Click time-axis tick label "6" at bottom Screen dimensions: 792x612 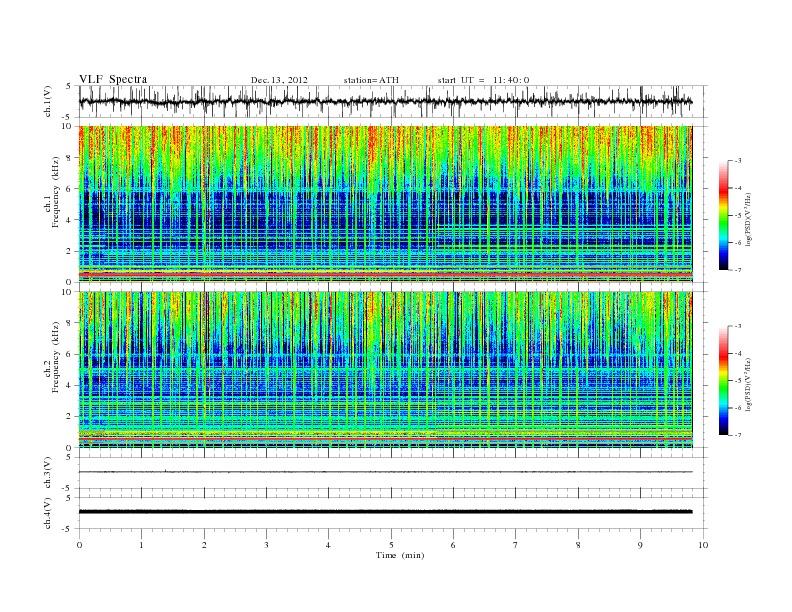click(x=453, y=545)
